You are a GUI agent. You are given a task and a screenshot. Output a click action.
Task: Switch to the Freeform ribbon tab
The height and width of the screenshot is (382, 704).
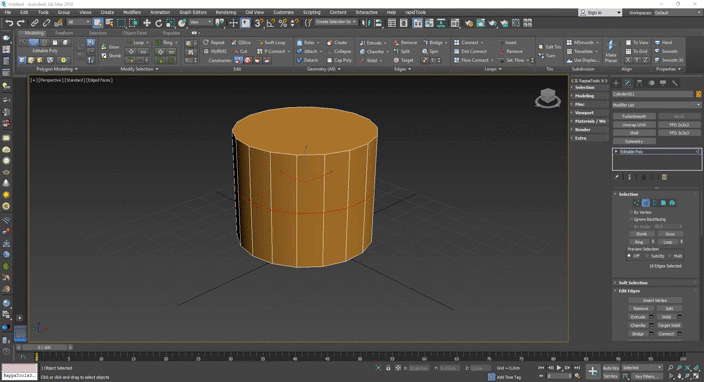point(64,33)
